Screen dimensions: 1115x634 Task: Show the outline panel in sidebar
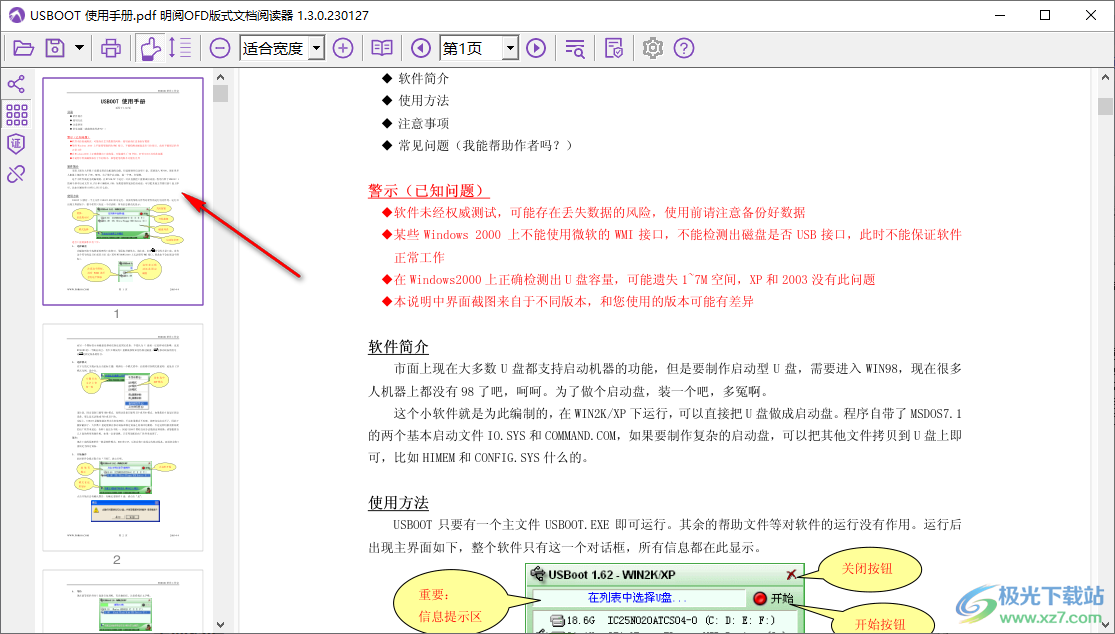click(x=16, y=85)
